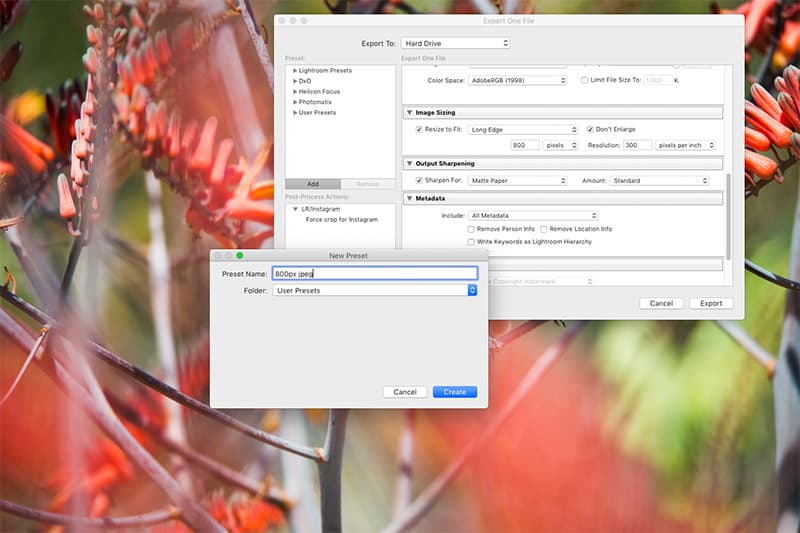Image resolution: width=800 pixels, height=533 pixels.
Task: Click Cancel in New Preset dialog
Action: (405, 392)
